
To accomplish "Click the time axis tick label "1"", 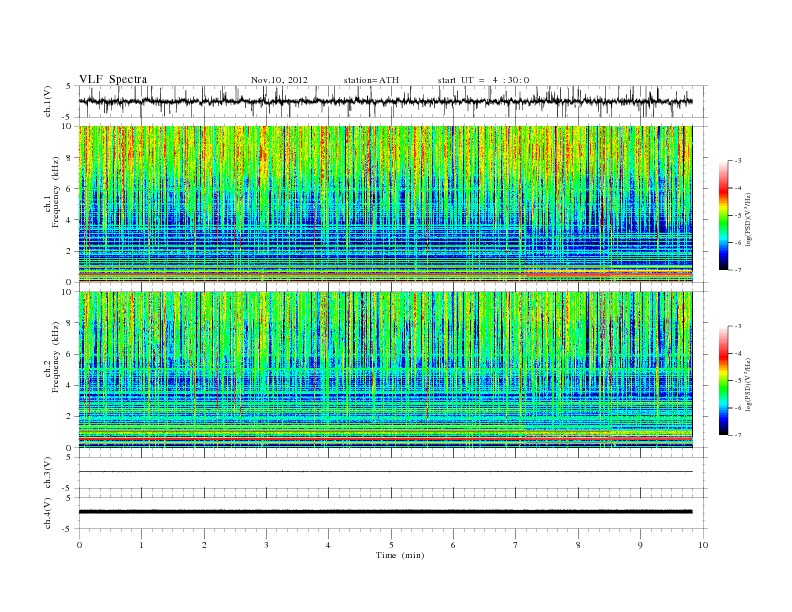I will tap(141, 545).
